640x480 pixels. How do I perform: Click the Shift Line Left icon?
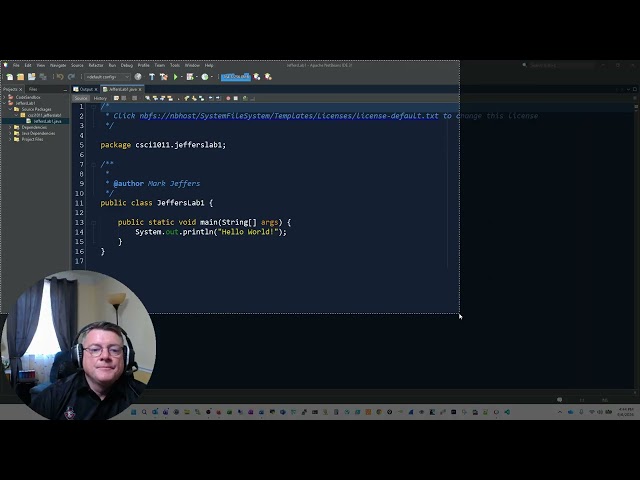coord(211,98)
